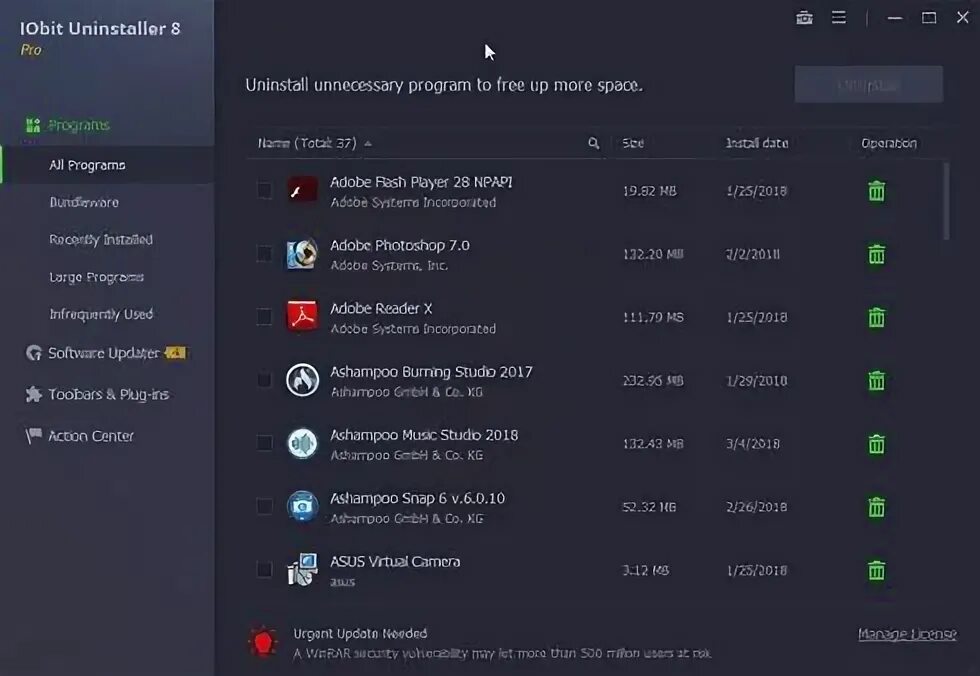This screenshot has height=676, width=980.
Task: Show Recently Installed programs
Action: pyautogui.click(x=101, y=239)
